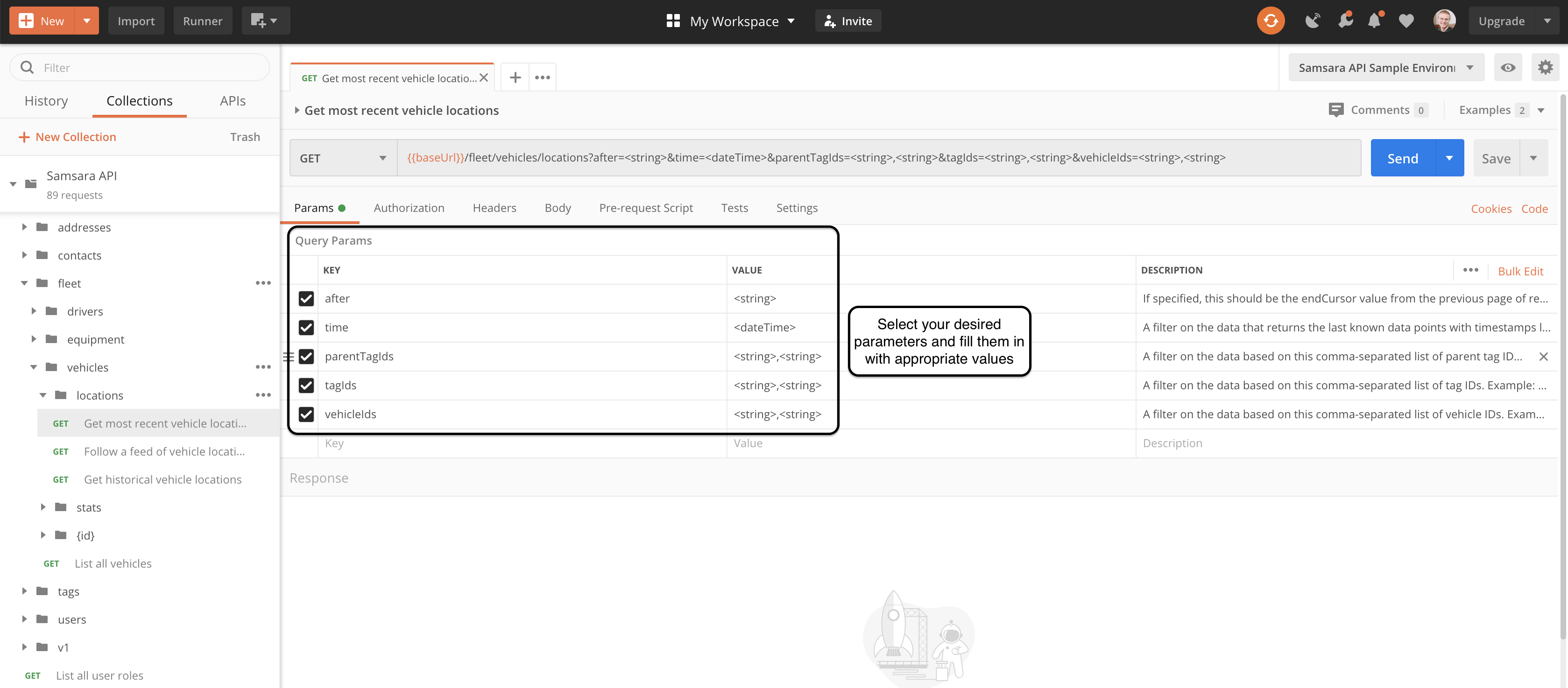Open the Save button dropdown arrow
Image resolution: width=1568 pixels, height=688 pixels.
coord(1533,158)
